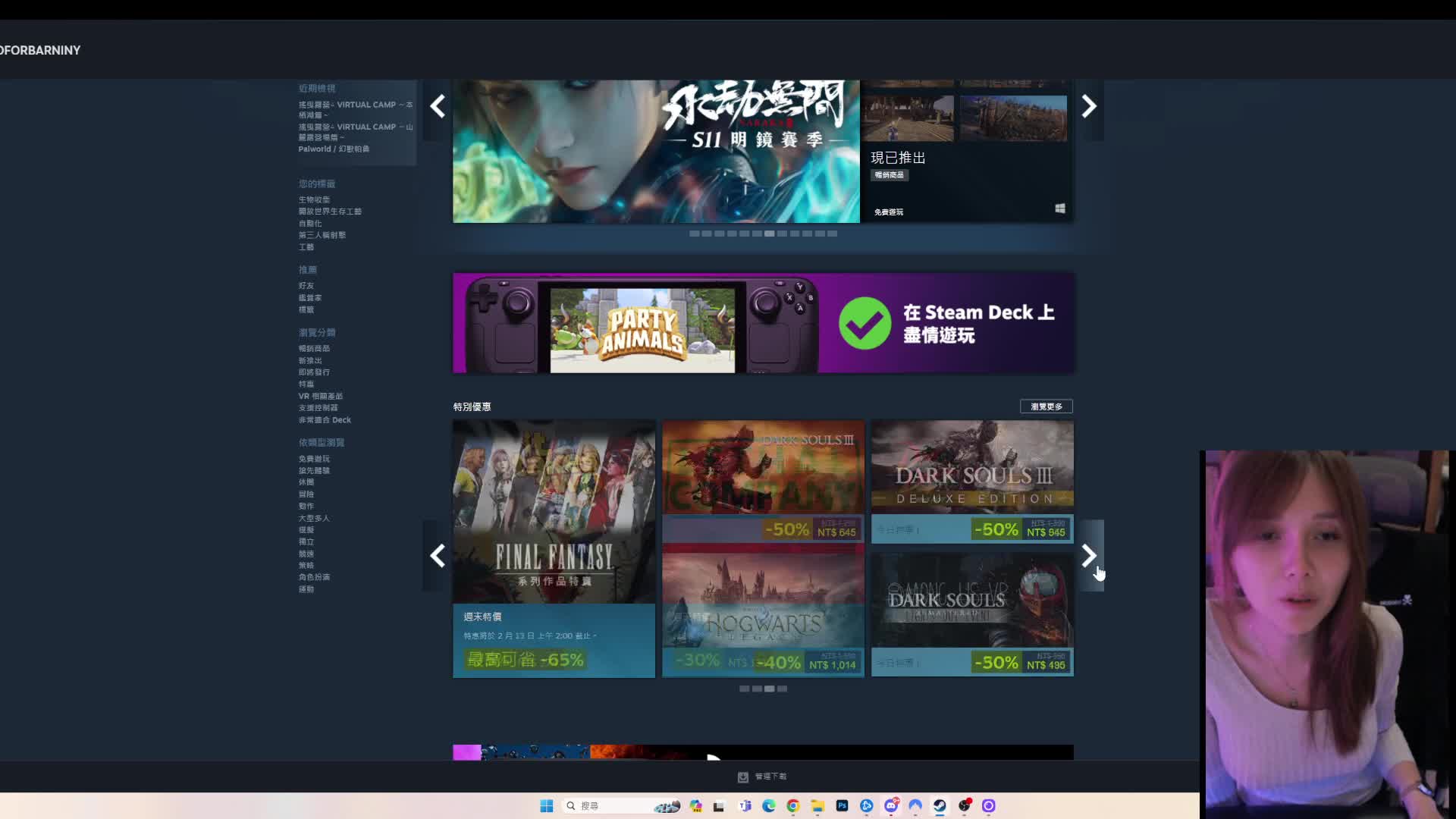
Task: Open the Party Animals Steam Deck banner
Action: pos(763,323)
